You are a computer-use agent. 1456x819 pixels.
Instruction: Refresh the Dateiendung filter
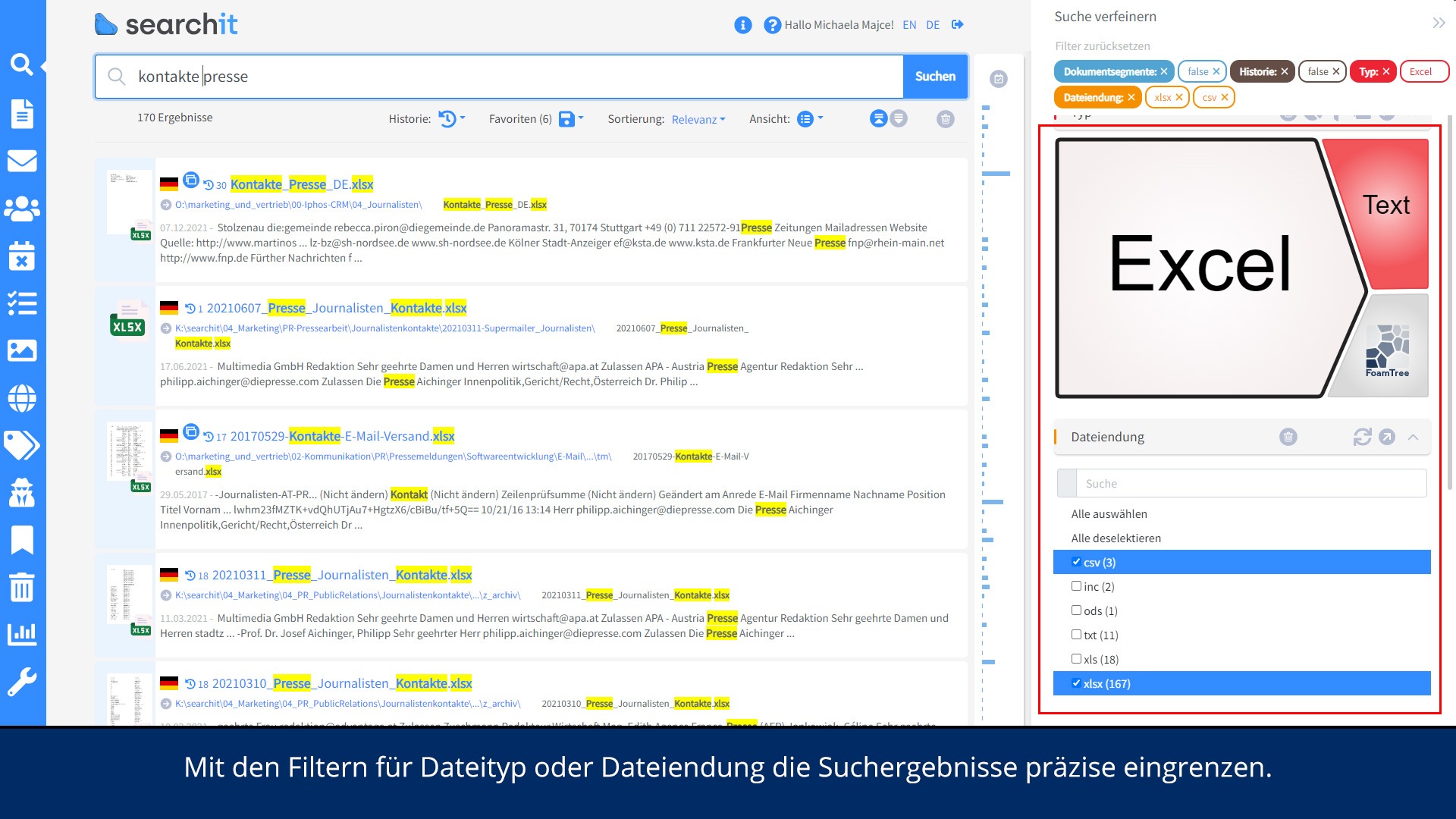click(1363, 437)
